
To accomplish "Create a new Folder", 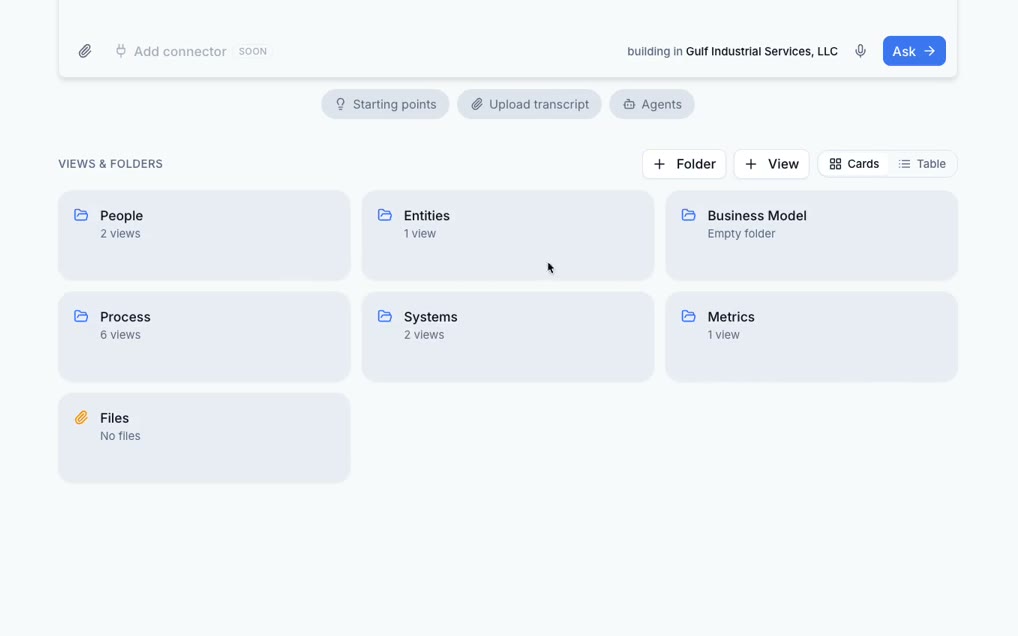I will click(684, 164).
